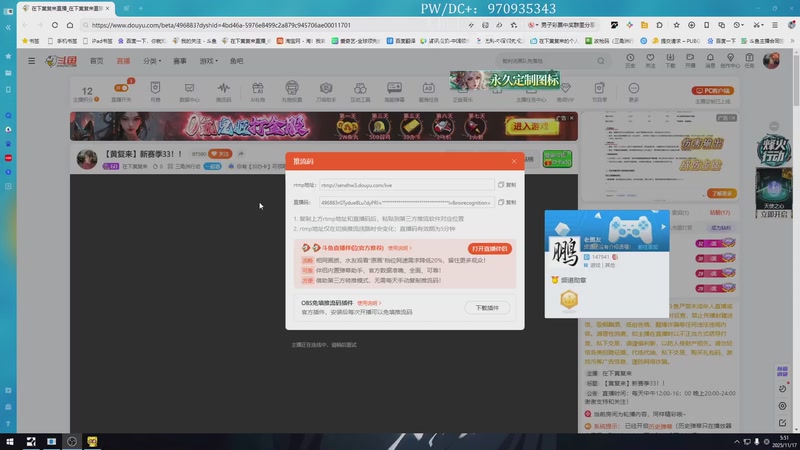Image resolution: width=800 pixels, height=450 pixels.
Task: Click the taskbar clock
Action: (784, 441)
